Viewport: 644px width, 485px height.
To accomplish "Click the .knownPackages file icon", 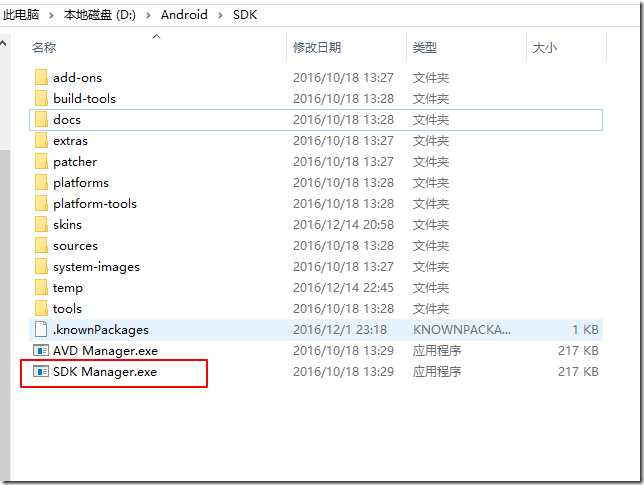I will pos(41,329).
